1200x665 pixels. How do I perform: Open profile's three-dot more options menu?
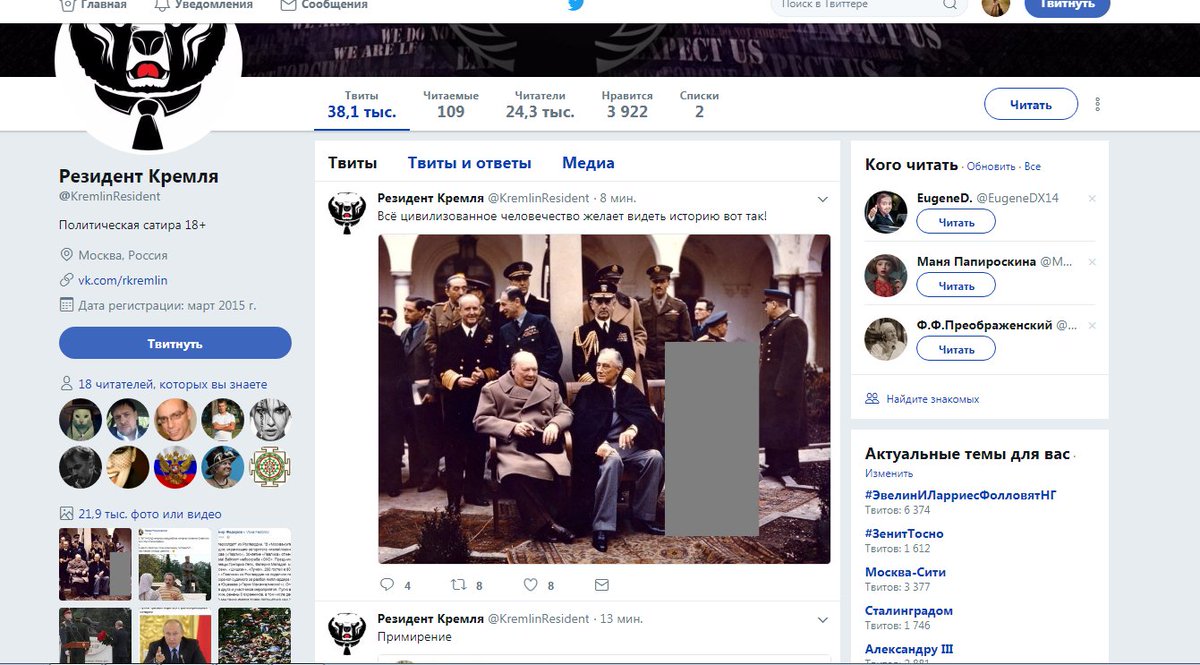[1098, 104]
